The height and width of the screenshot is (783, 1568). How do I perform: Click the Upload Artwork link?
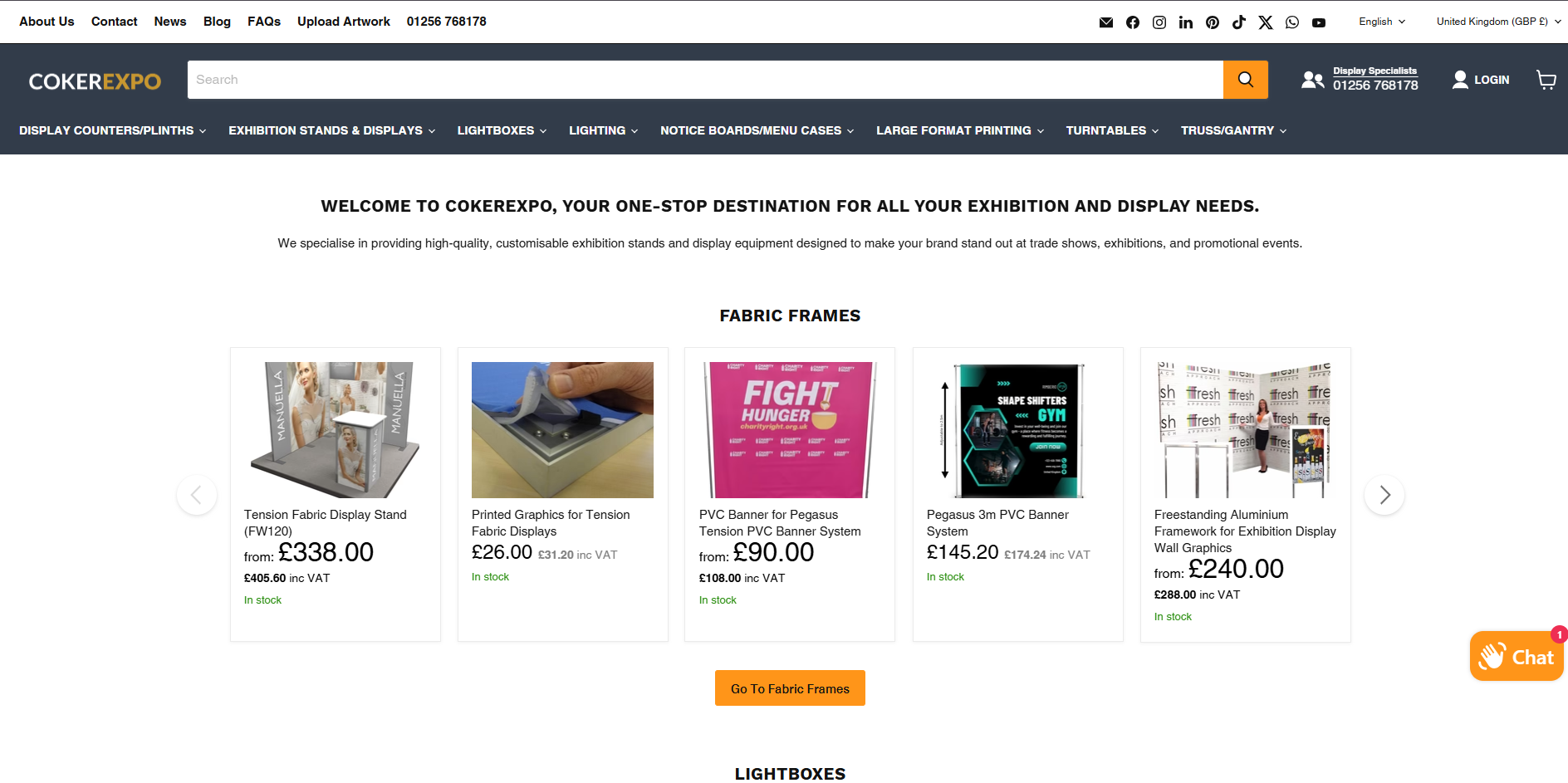tap(344, 22)
